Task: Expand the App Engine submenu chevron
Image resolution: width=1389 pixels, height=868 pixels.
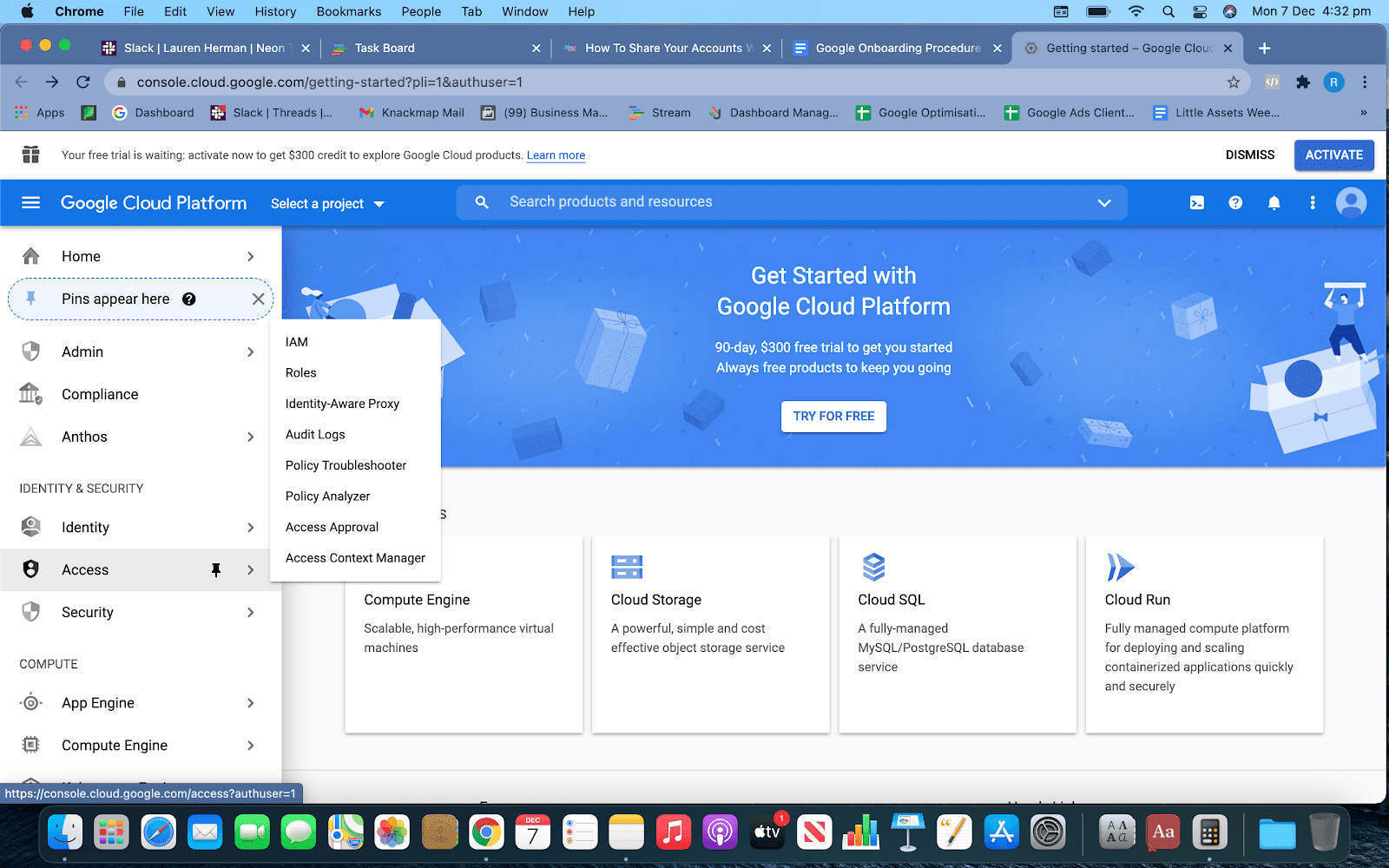Action: 251,703
